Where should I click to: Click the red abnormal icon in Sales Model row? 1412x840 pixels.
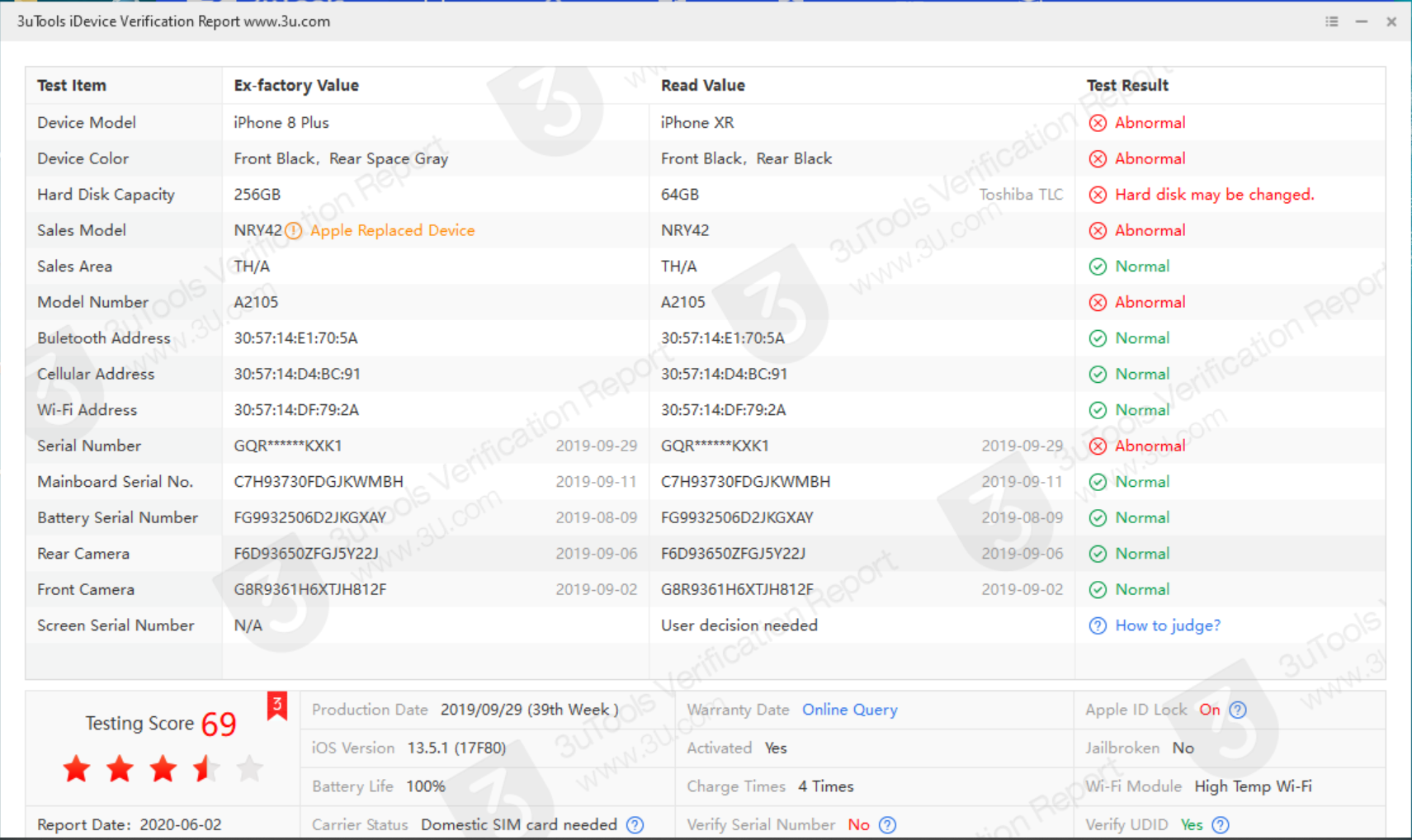1098,230
